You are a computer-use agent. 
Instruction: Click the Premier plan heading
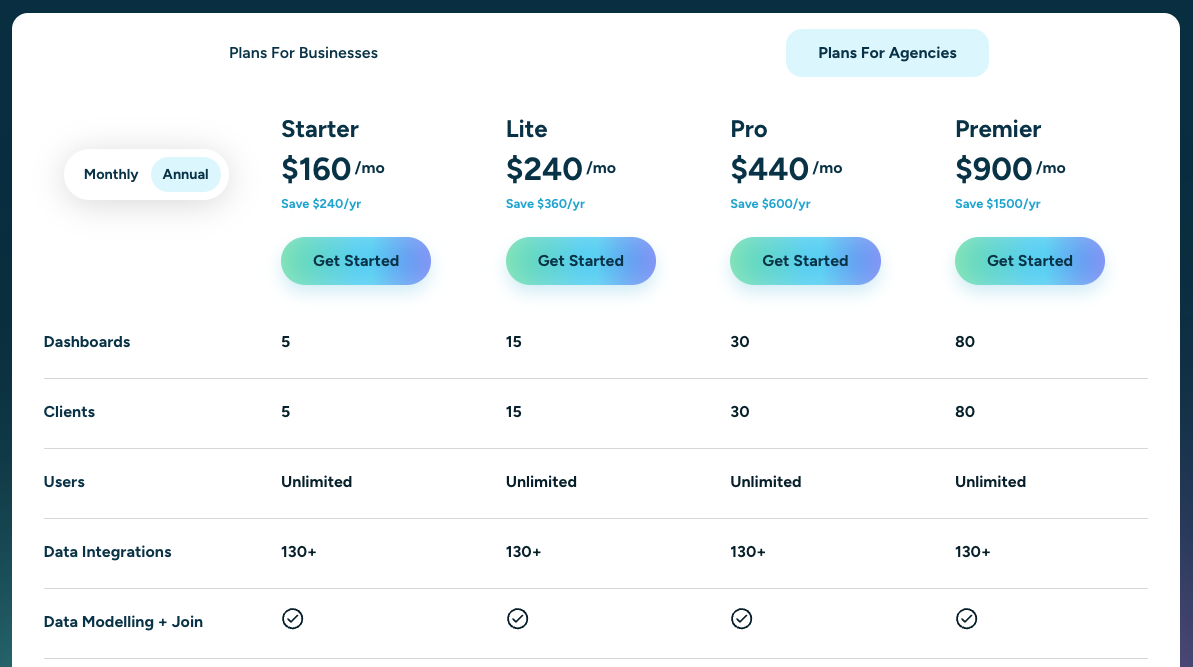click(x=997, y=129)
